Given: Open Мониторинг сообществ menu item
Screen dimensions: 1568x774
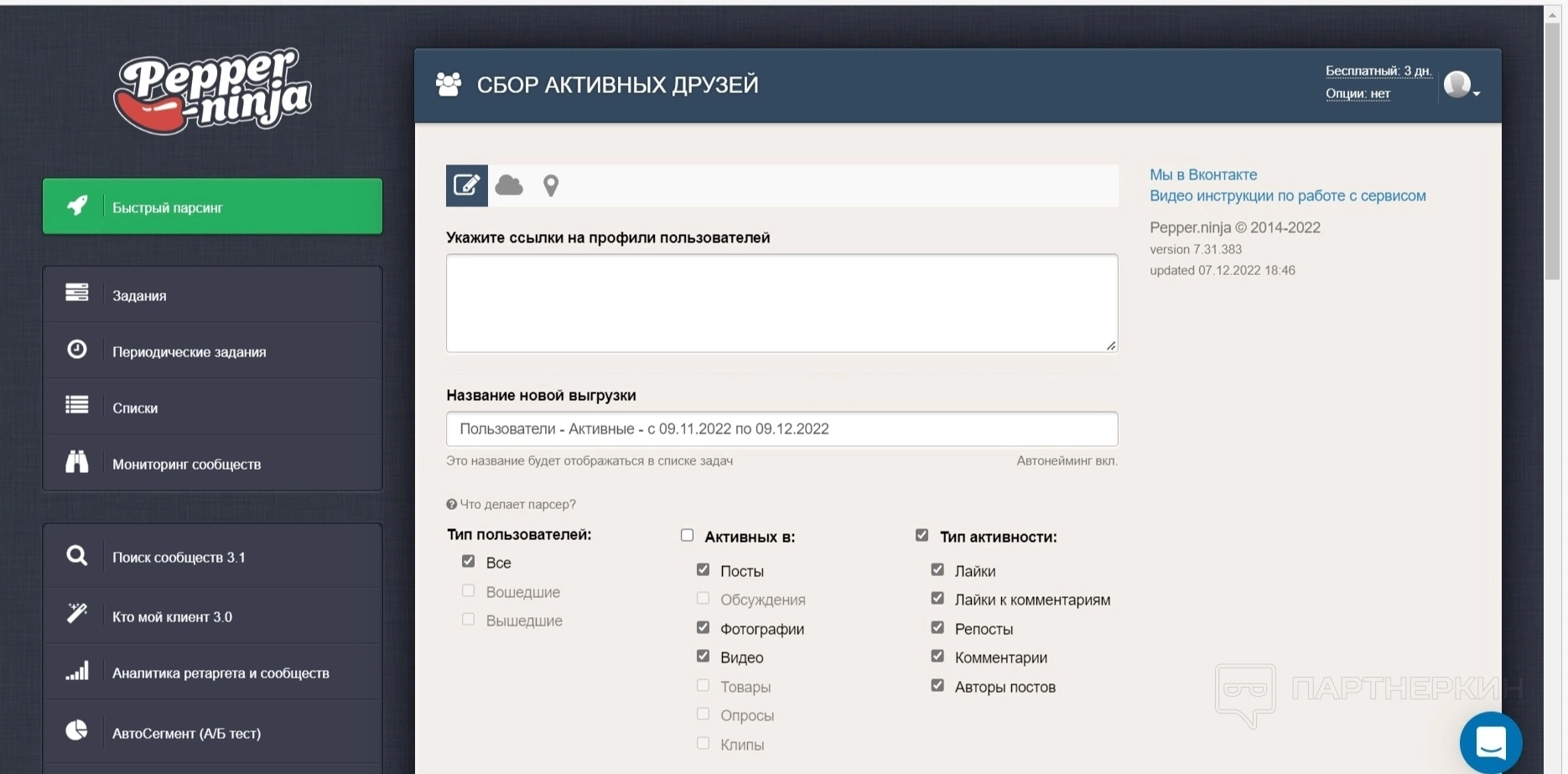Looking at the screenshot, I should 212,463.
